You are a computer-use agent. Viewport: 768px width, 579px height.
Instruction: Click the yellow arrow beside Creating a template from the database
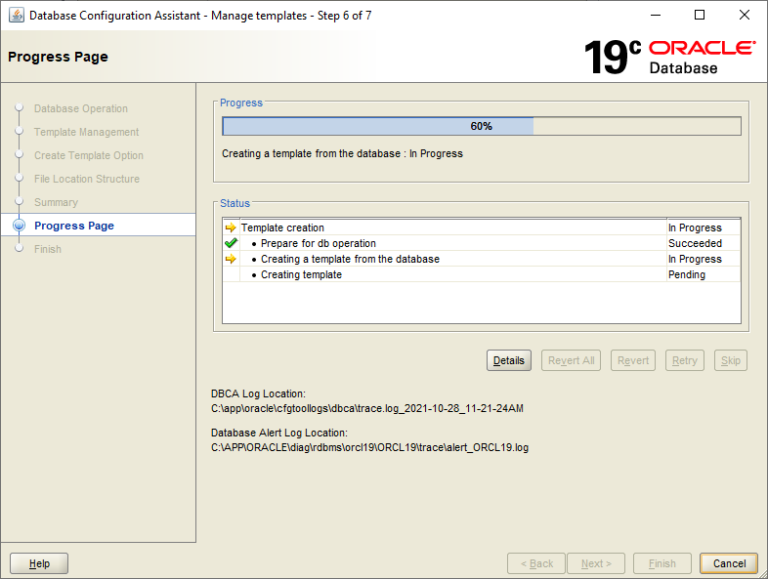coord(231,259)
